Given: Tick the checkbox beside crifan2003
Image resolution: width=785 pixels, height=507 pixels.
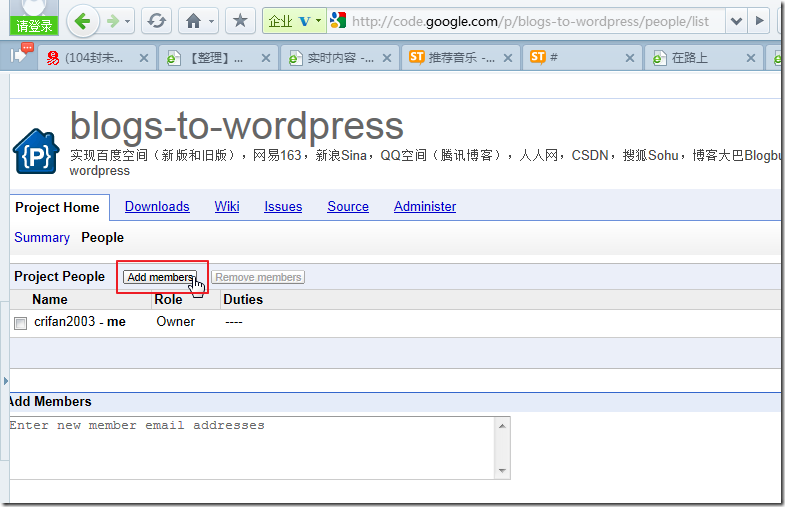Looking at the screenshot, I should coord(21,323).
